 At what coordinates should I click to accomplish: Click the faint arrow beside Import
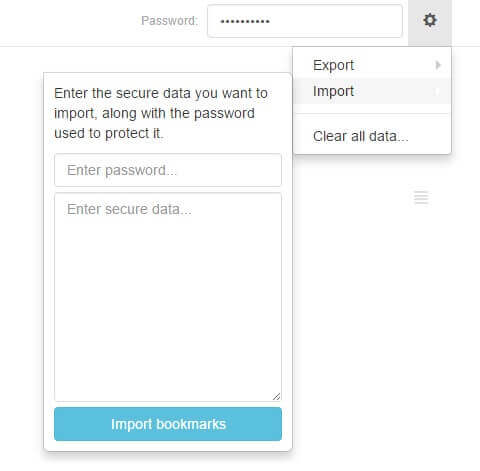pyautogui.click(x=438, y=91)
